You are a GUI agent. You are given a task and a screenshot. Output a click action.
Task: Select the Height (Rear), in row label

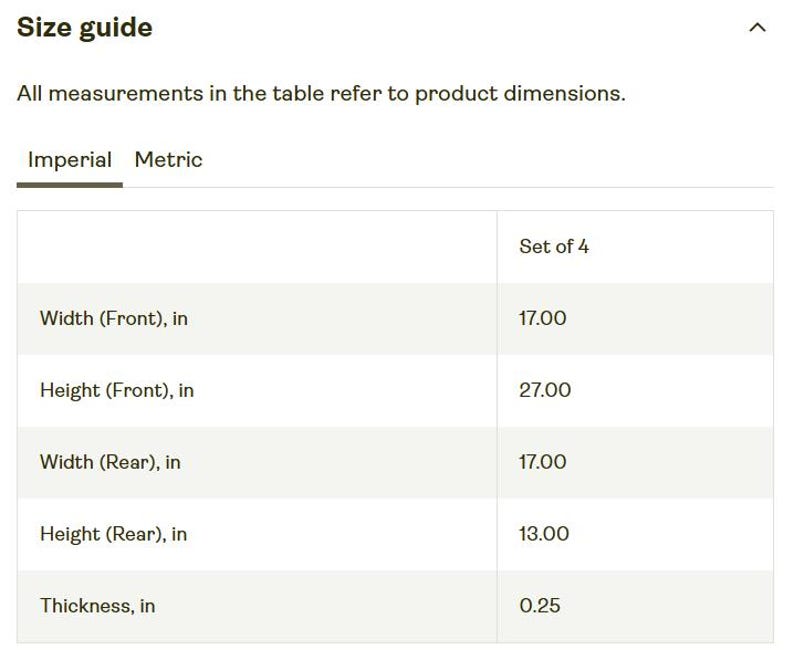click(113, 534)
